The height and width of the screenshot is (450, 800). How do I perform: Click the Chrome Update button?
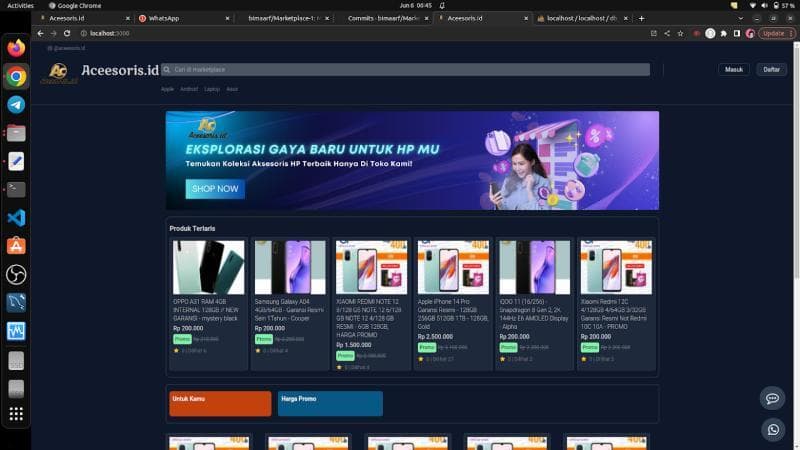click(777, 33)
